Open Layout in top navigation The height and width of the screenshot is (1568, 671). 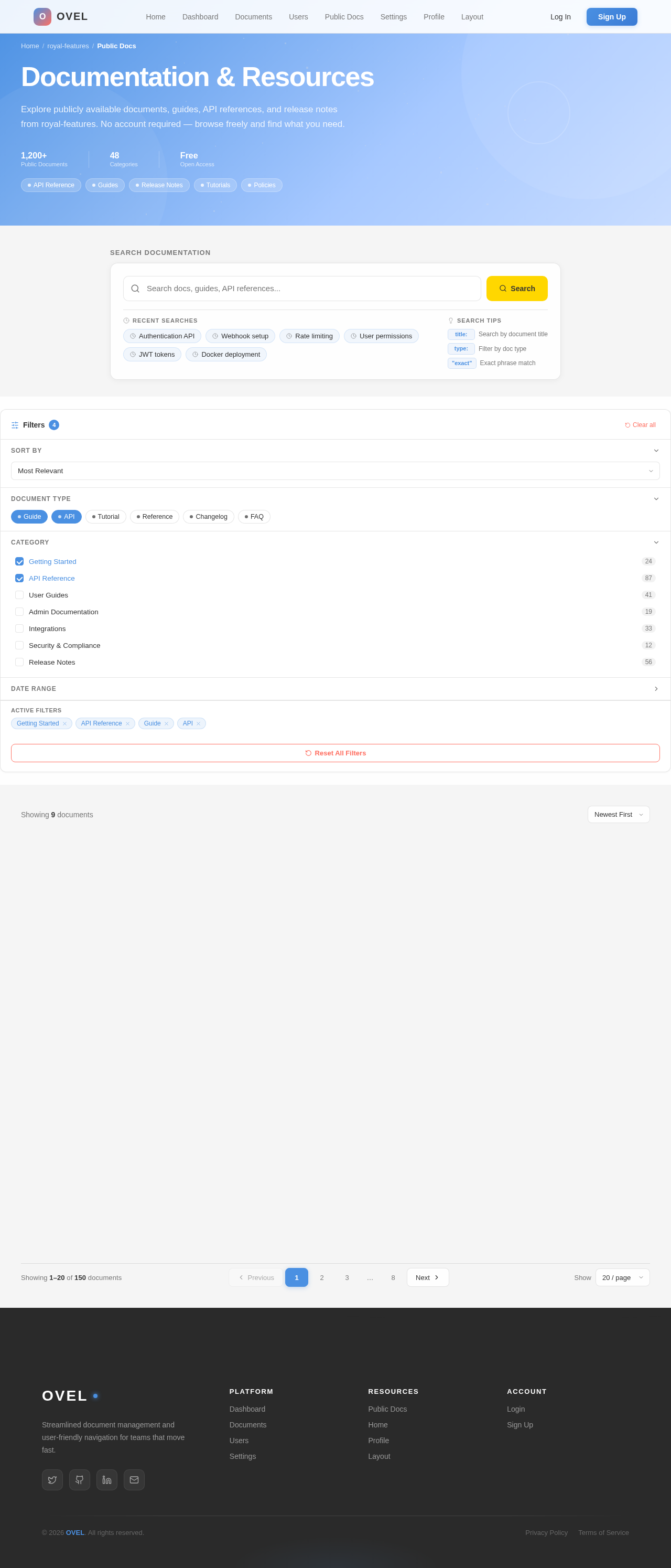point(472,17)
